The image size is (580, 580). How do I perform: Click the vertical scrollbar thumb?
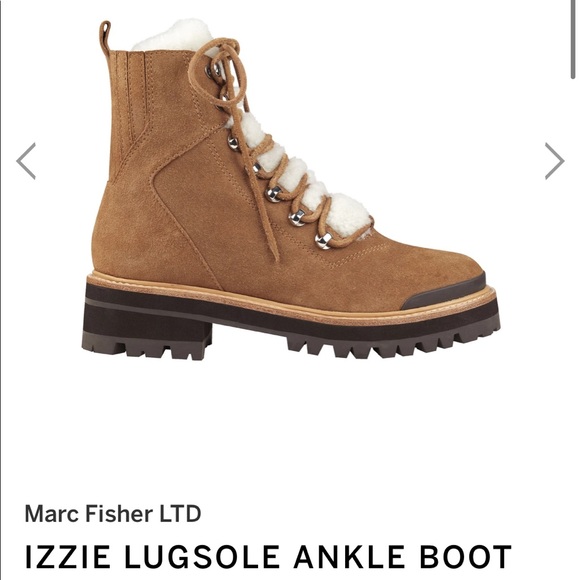[x=573, y=39]
